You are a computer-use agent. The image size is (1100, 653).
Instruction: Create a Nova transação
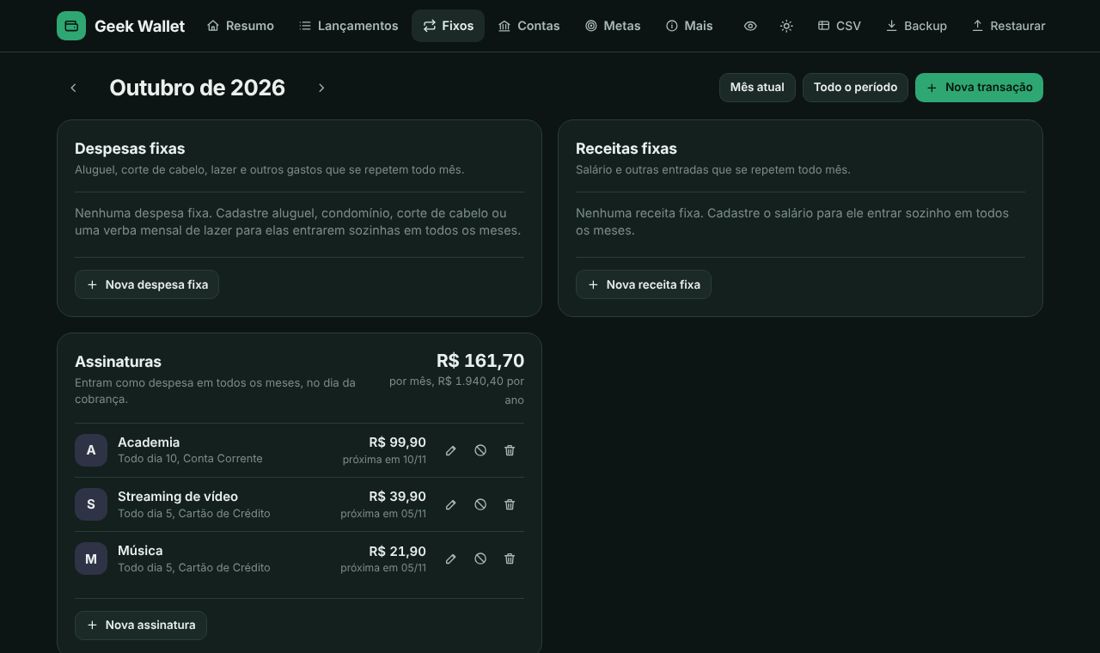(979, 88)
